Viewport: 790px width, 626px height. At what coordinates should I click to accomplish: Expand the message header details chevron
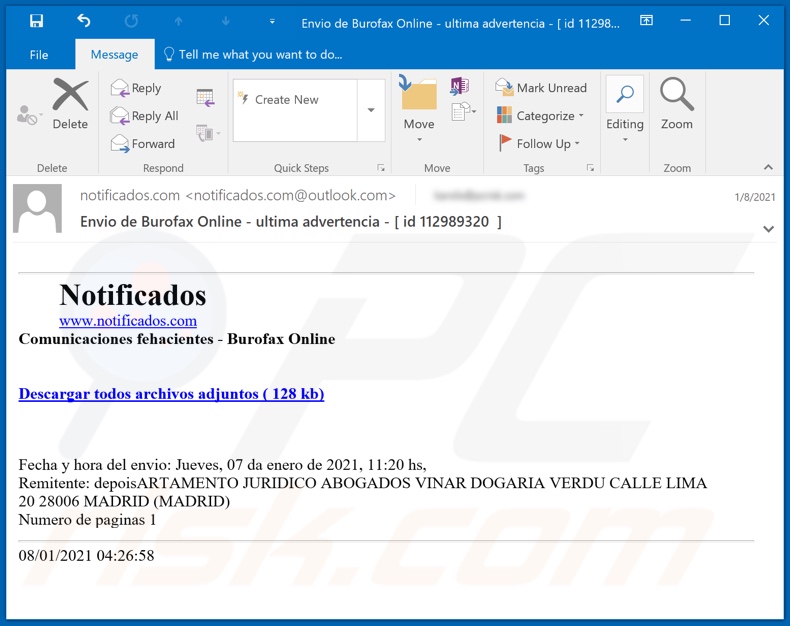(x=768, y=229)
